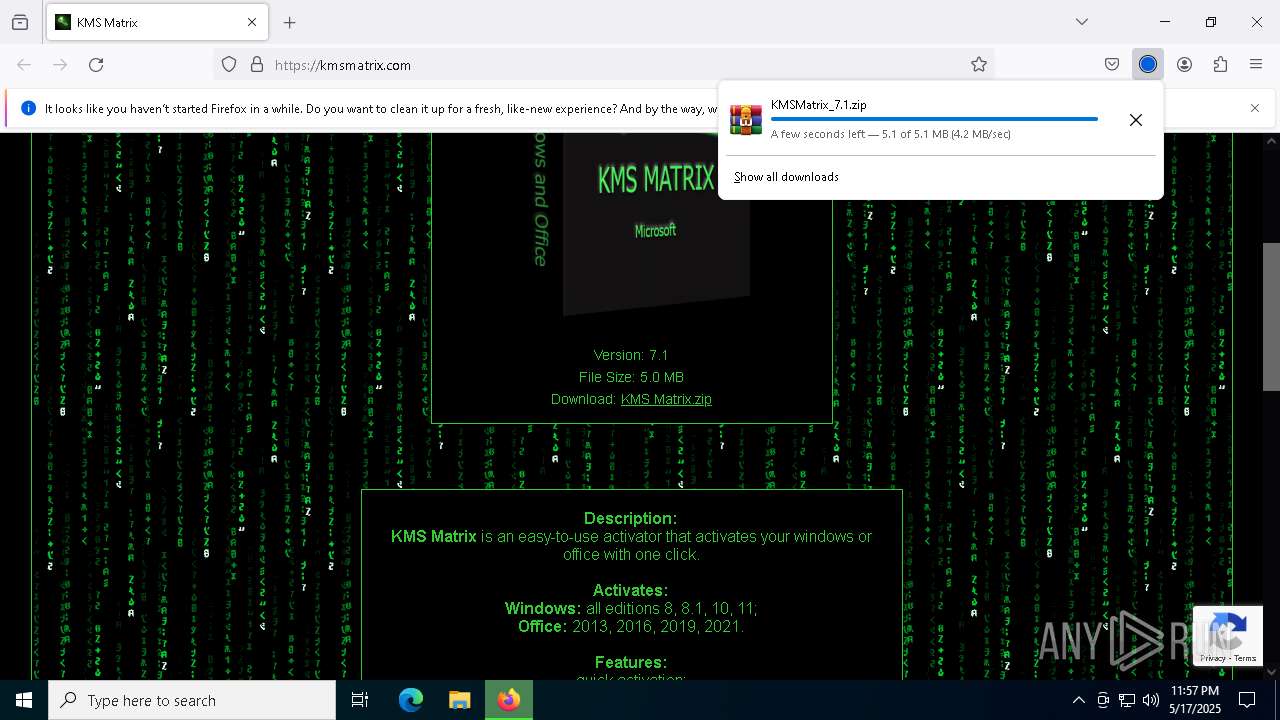The height and width of the screenshot is (720, 1280).
Task: Expand the list all tabs chevron
Action: tap(1082, 22)
